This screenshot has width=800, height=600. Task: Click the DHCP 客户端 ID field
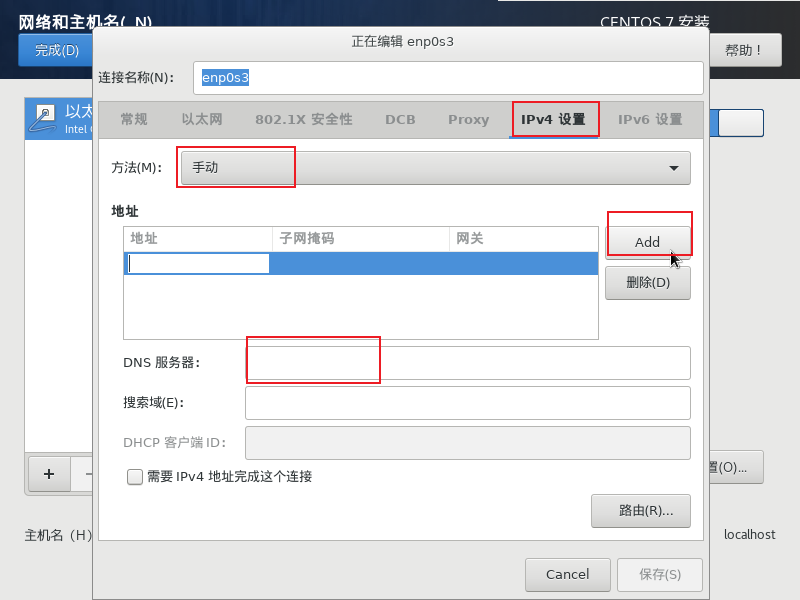coord(468,443)
